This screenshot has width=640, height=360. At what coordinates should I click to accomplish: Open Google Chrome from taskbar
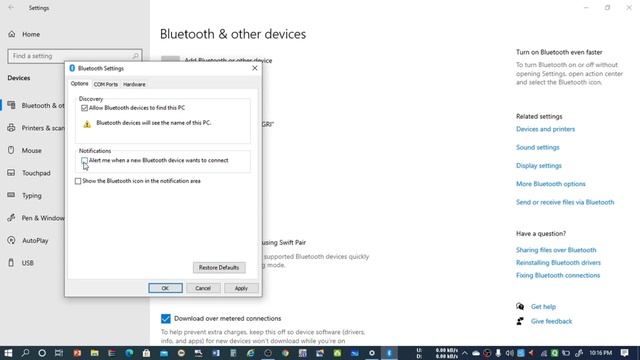point(285,353)
